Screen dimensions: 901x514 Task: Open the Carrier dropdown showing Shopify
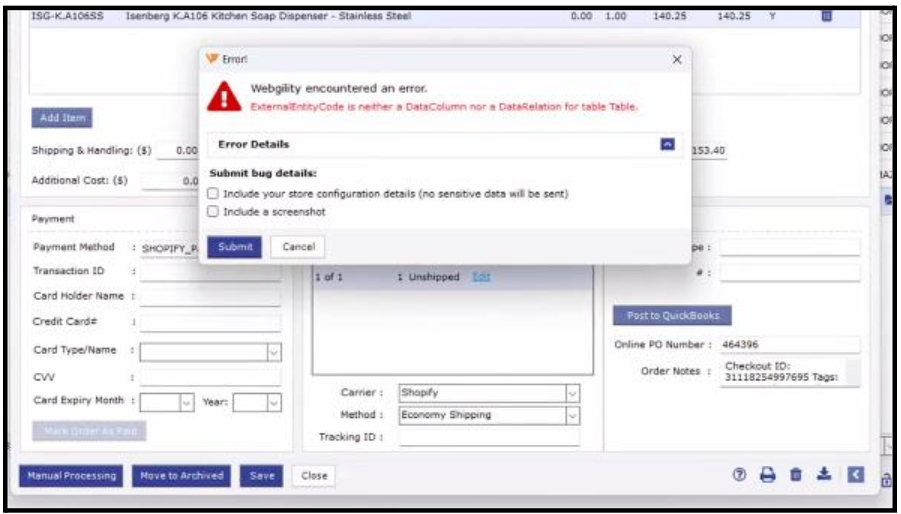coord(572,393)
